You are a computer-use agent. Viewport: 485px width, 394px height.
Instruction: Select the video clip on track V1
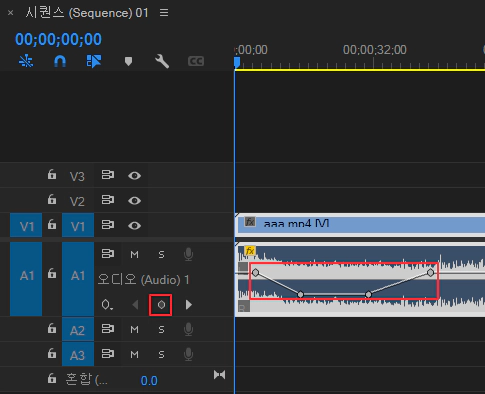coord(360,225)
